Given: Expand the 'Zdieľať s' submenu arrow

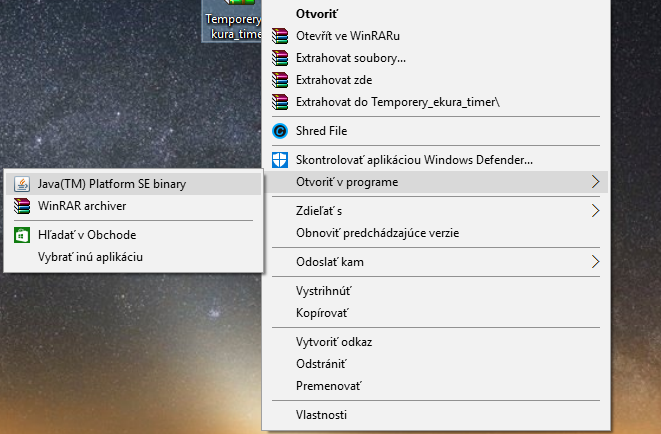Looking at the screenshot, I should point(595,210).
